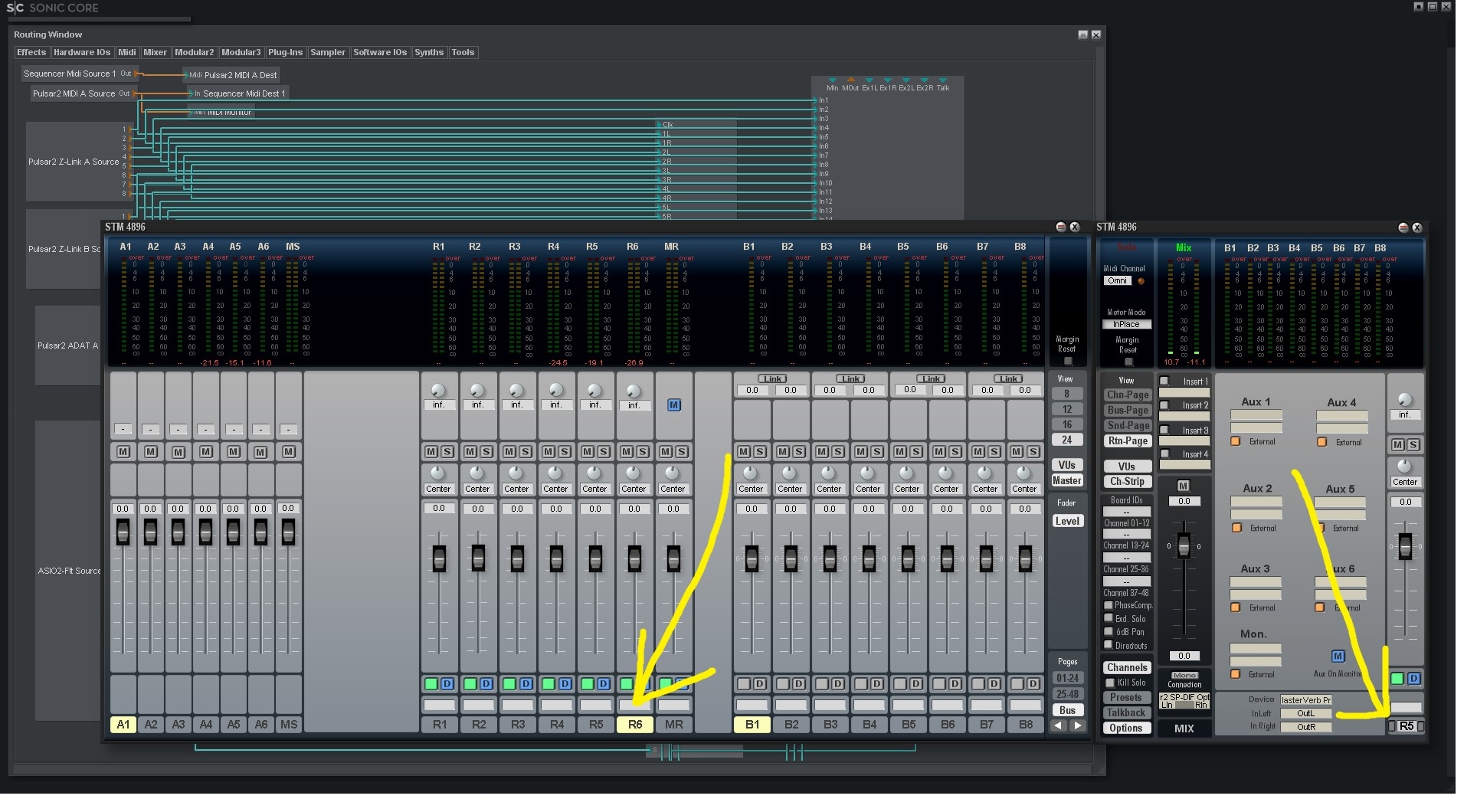Toggle Kill Solo checkbox
The width and height of the screenshot is (1477, 812).
coord(1109,683)
